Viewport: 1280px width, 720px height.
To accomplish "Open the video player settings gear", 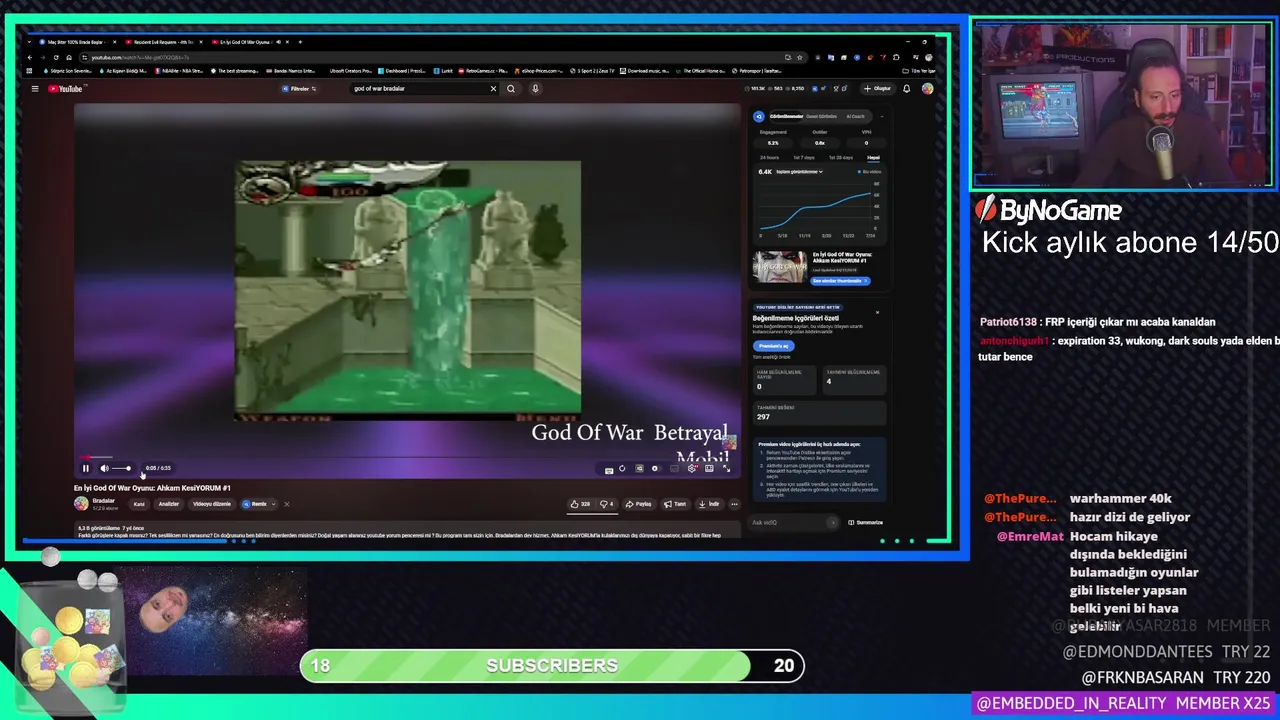I will click(692, 468).
